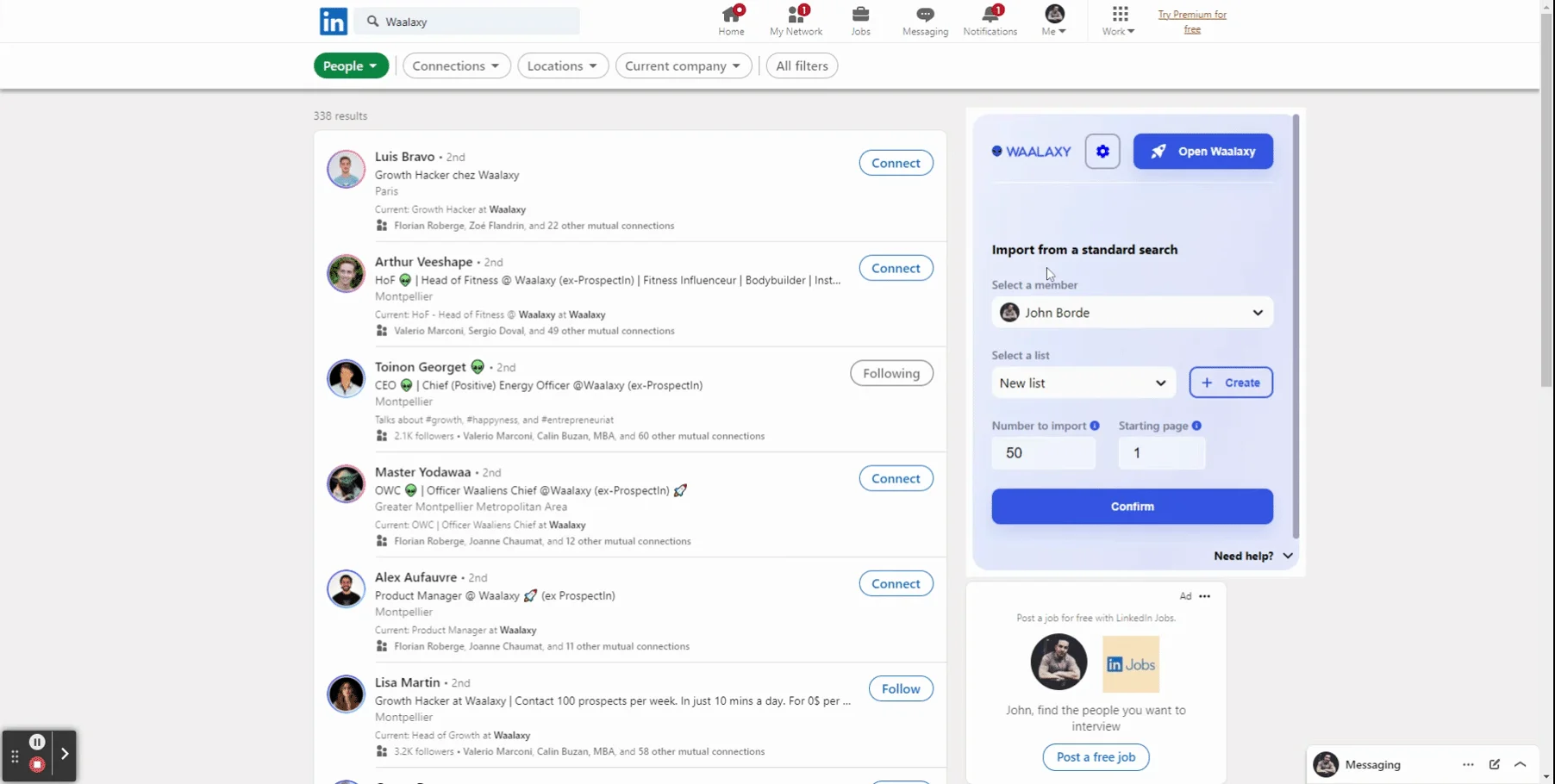Screen dimensions: 1555x784
Task: Open Arthur Veeshape's profile photo
Action: tap(346, 274)
